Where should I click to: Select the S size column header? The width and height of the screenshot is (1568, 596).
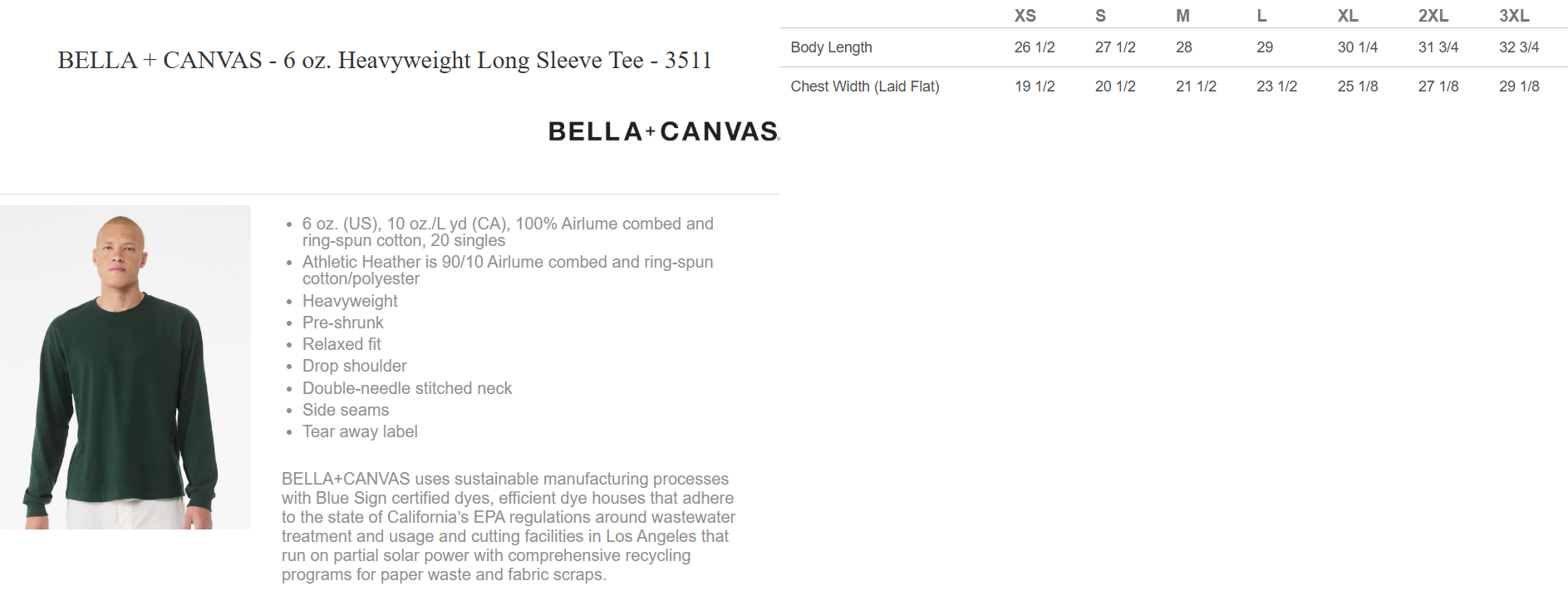1100,16
